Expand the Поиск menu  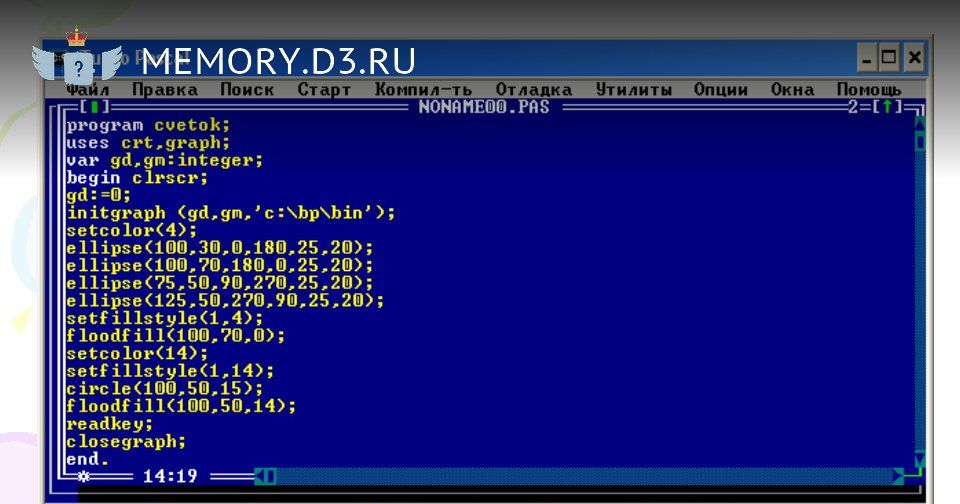click(246, 90)
